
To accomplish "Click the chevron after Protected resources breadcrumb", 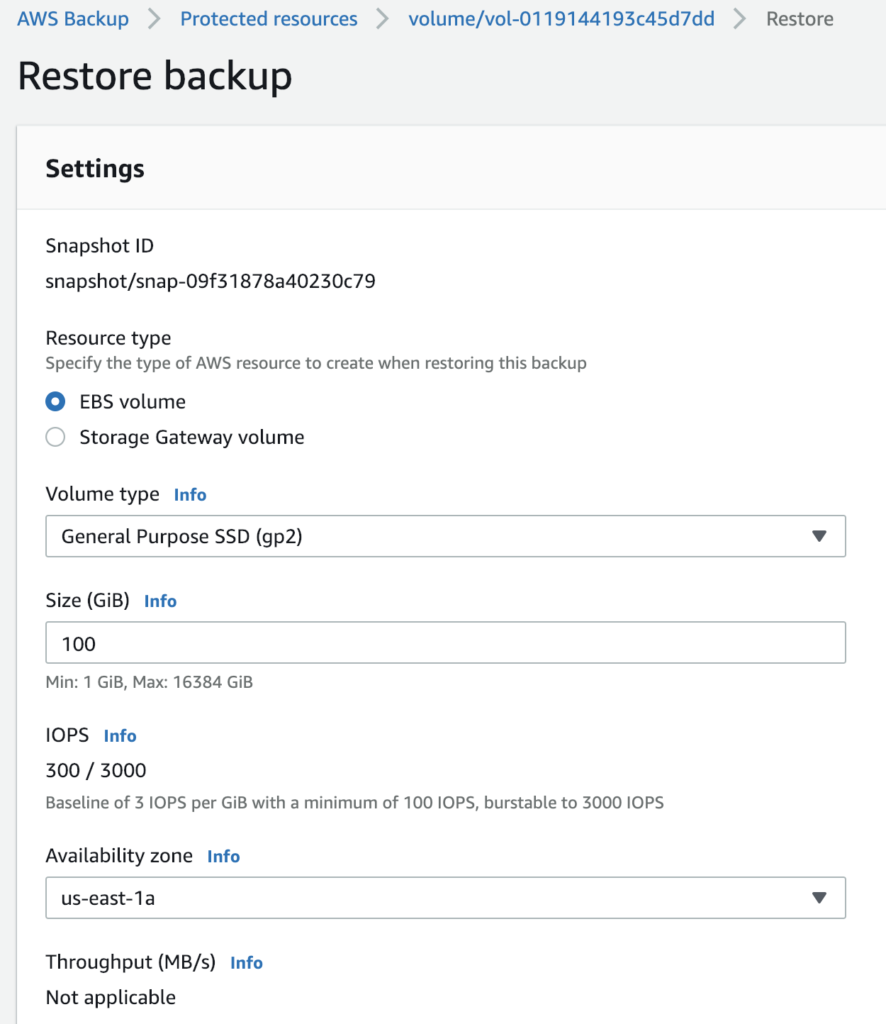I will click(x=383, y=20).
